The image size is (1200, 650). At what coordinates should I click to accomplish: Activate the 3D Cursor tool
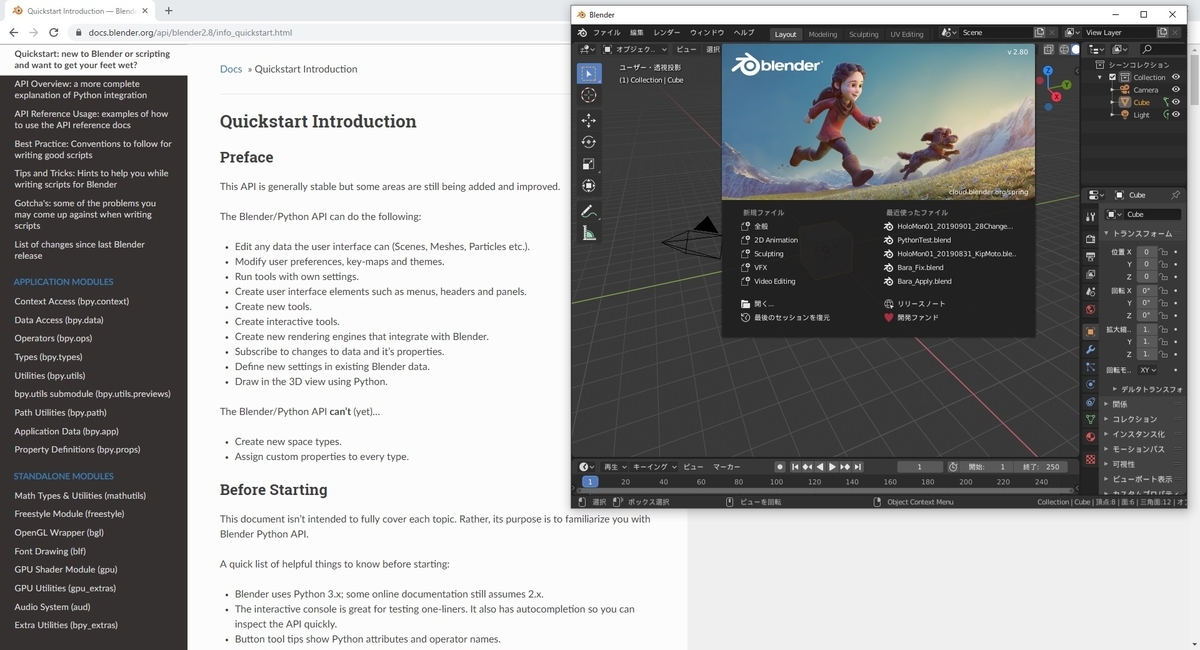click(589, 95)
